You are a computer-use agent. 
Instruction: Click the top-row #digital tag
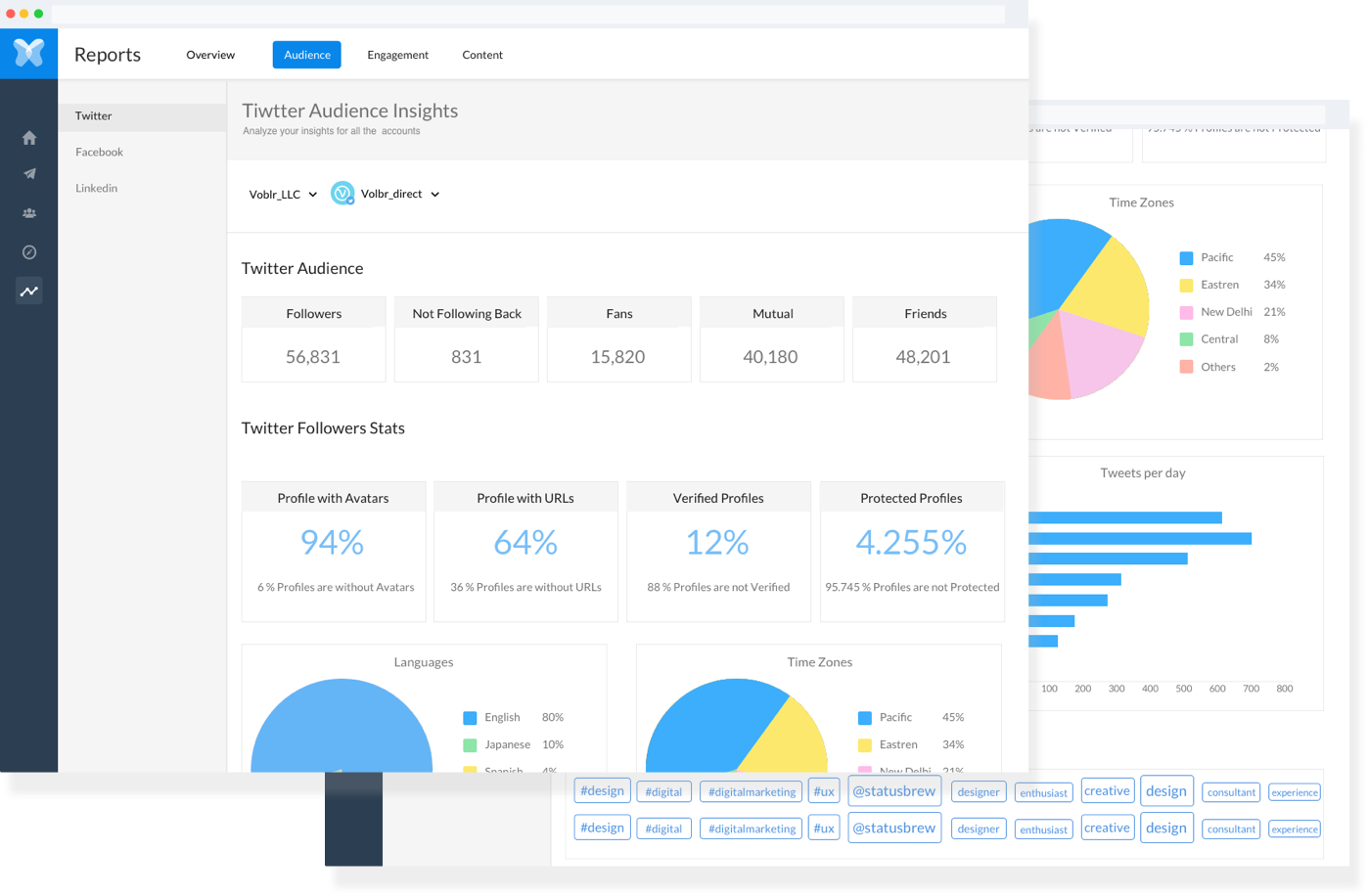click(663, 792)
